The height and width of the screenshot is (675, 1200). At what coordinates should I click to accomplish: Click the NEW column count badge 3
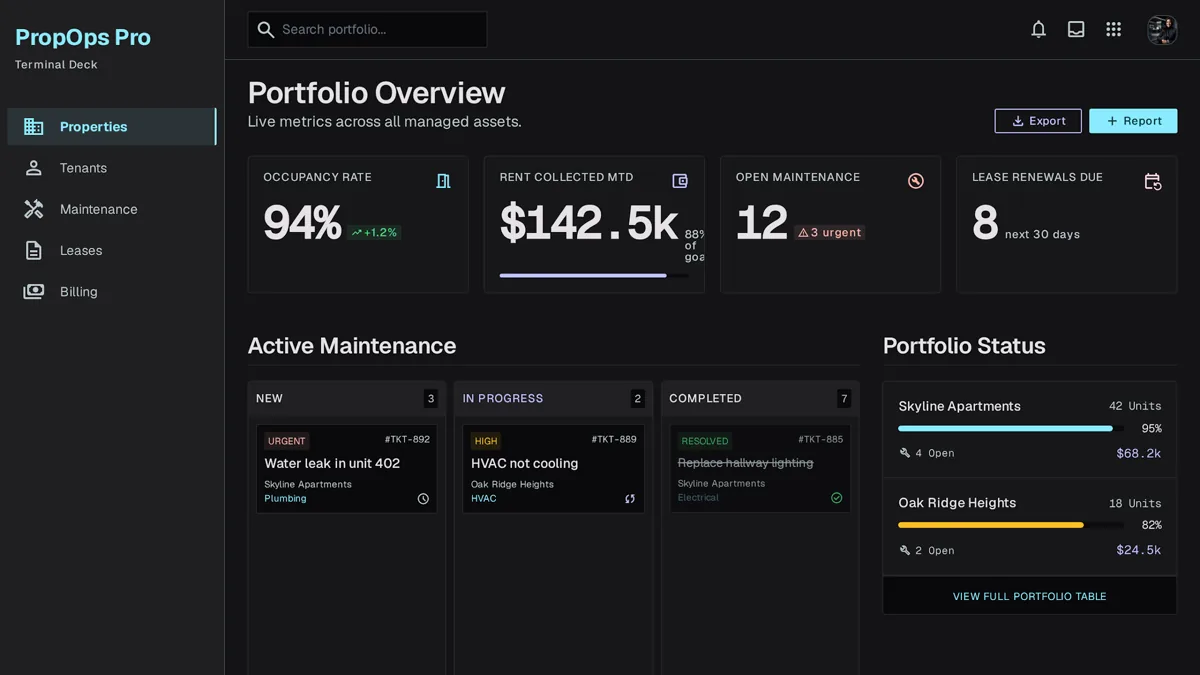tap(431, 398)
